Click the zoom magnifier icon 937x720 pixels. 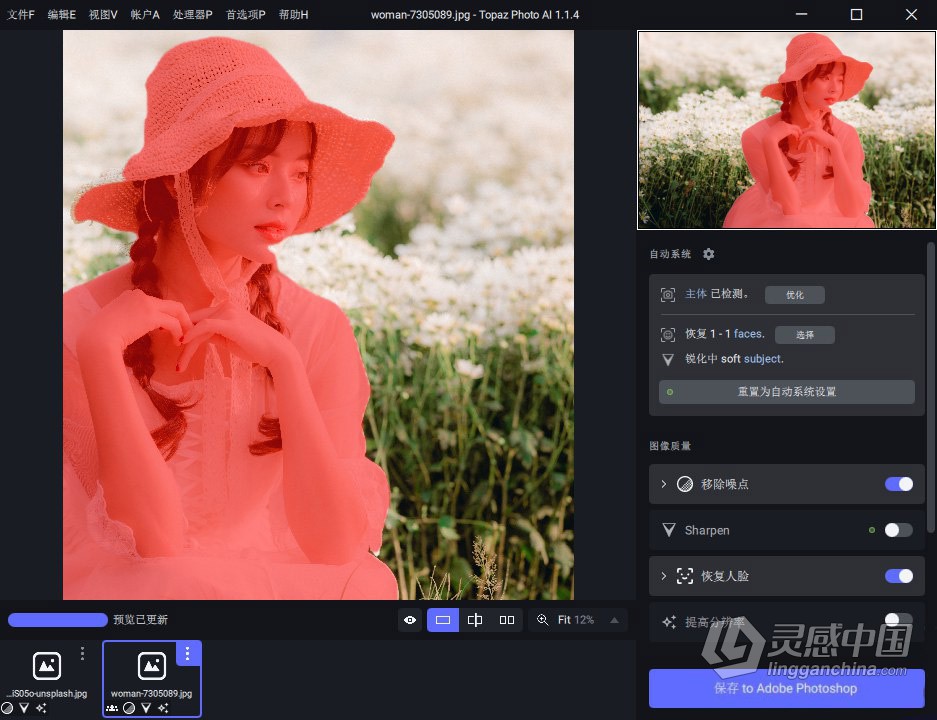coord(543,620)
